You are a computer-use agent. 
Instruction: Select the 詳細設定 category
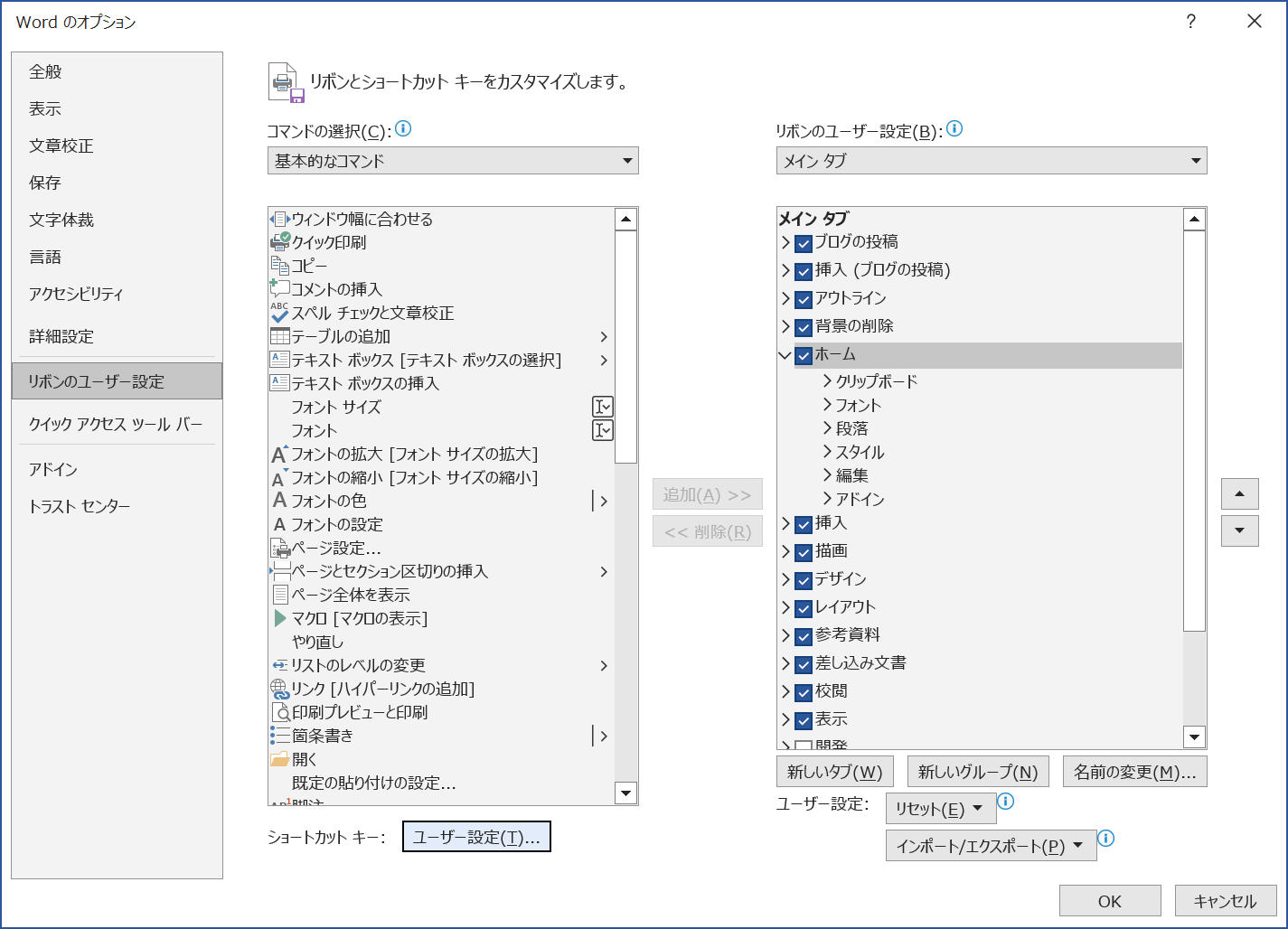tap(117, 336)
